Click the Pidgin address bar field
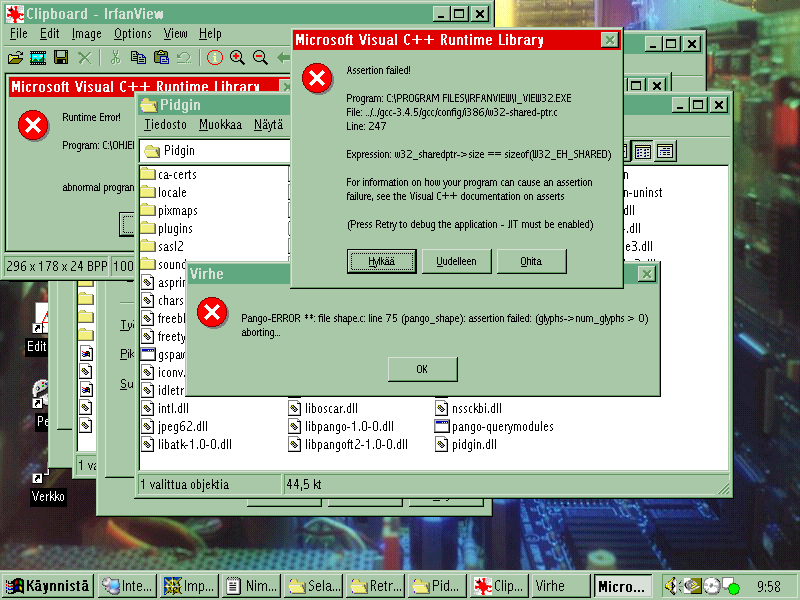This screenshot has height=600, width=800. point(215,151)
